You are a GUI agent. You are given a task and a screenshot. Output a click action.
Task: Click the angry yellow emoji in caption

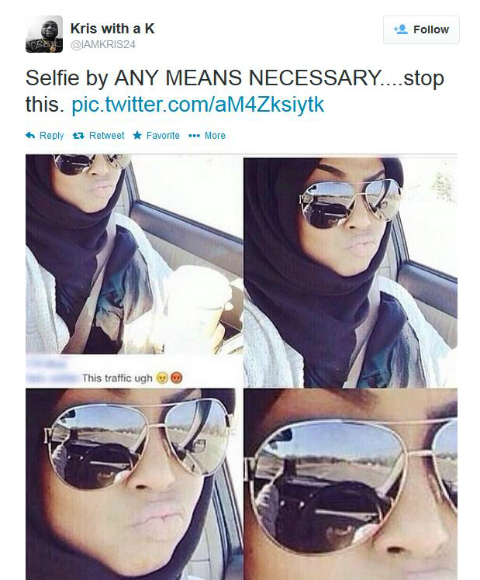(162, 378)
